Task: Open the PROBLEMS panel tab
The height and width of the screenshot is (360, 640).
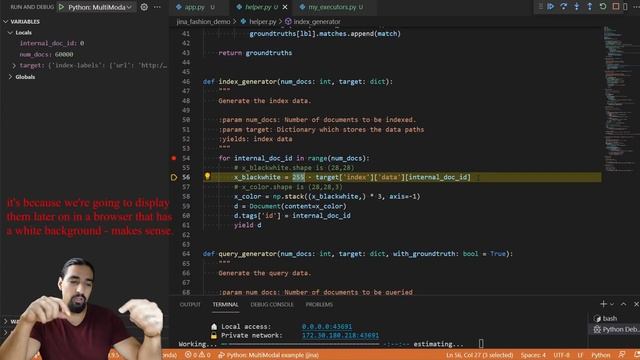Action: (319, 304)
